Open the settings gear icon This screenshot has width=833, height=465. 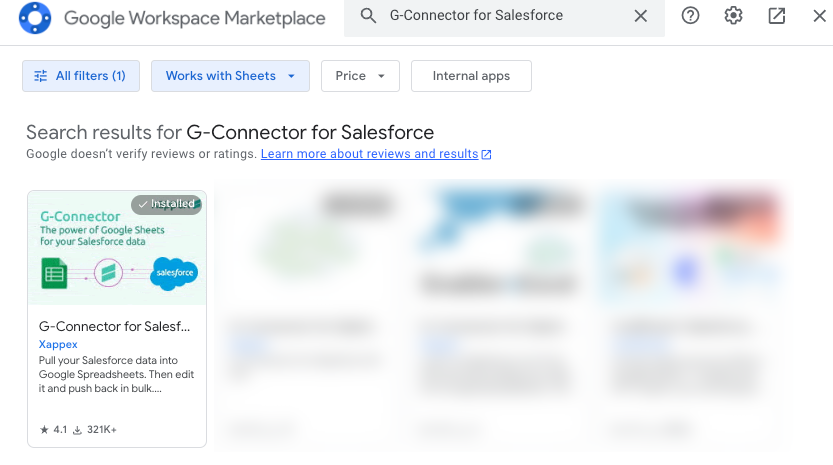click(x=733, y=16)
